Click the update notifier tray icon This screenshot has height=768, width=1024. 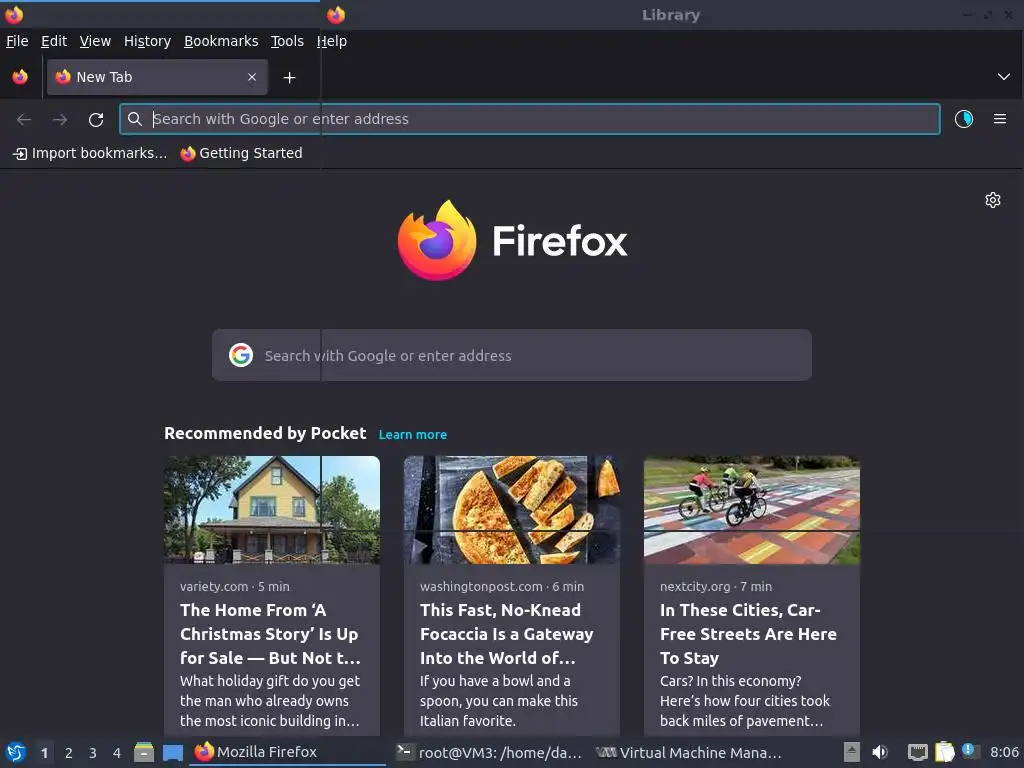[x=970, y=751]
